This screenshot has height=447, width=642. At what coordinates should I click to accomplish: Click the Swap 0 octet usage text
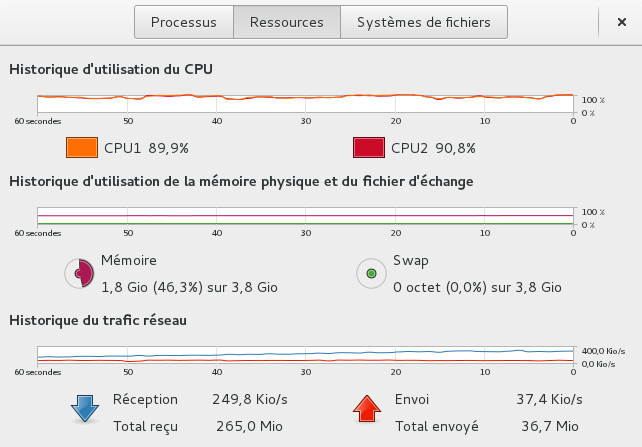[x=477, y=287]
